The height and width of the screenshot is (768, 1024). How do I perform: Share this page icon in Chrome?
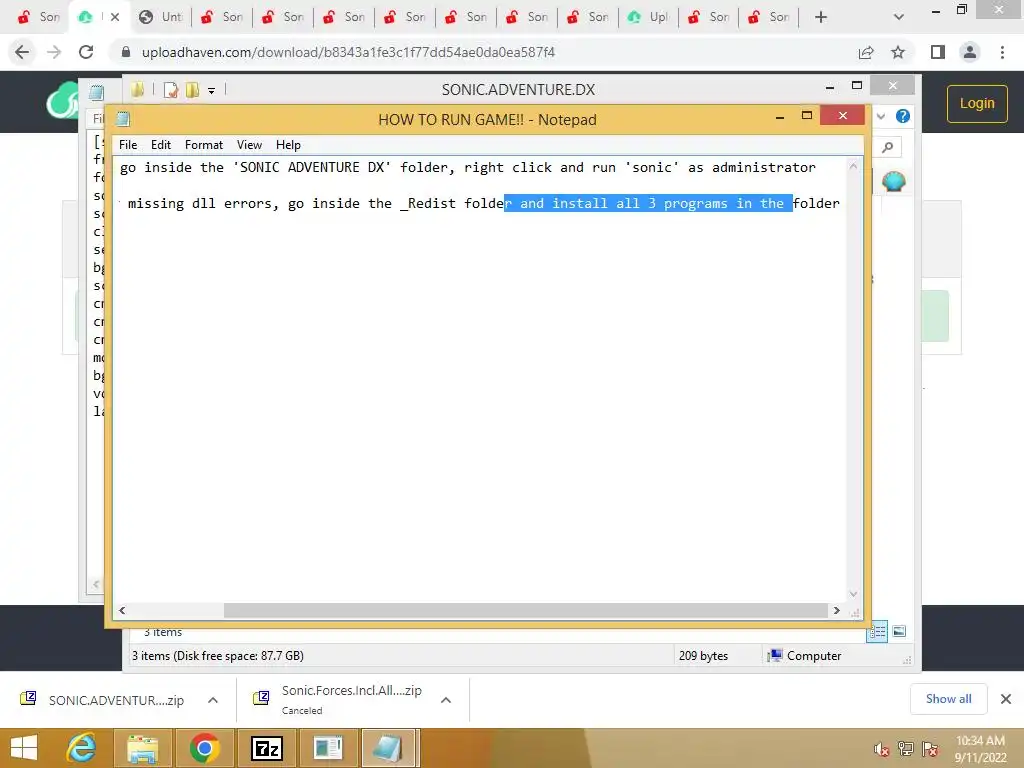pos(866,52)
